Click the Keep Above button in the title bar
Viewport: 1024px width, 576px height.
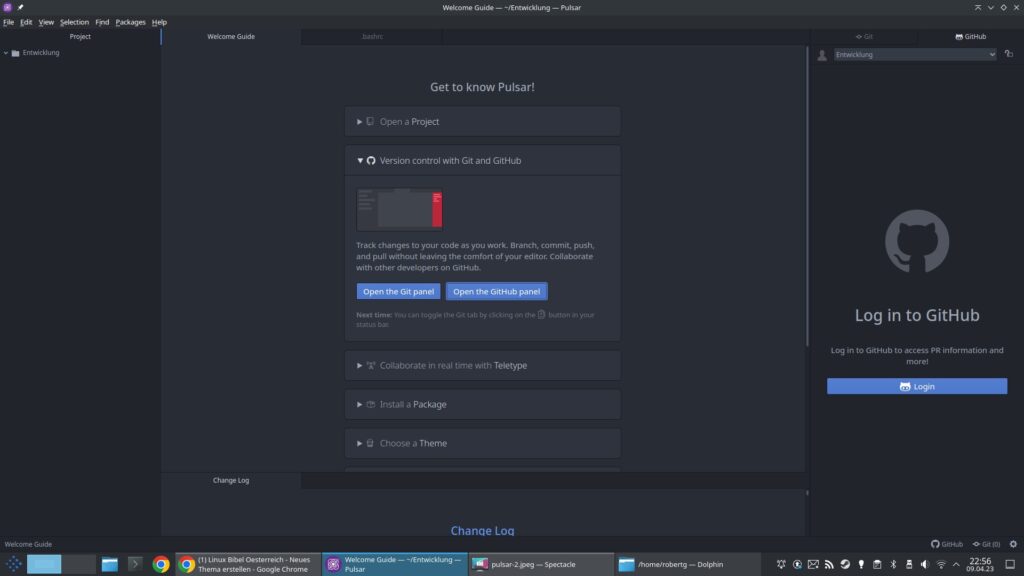978,7
